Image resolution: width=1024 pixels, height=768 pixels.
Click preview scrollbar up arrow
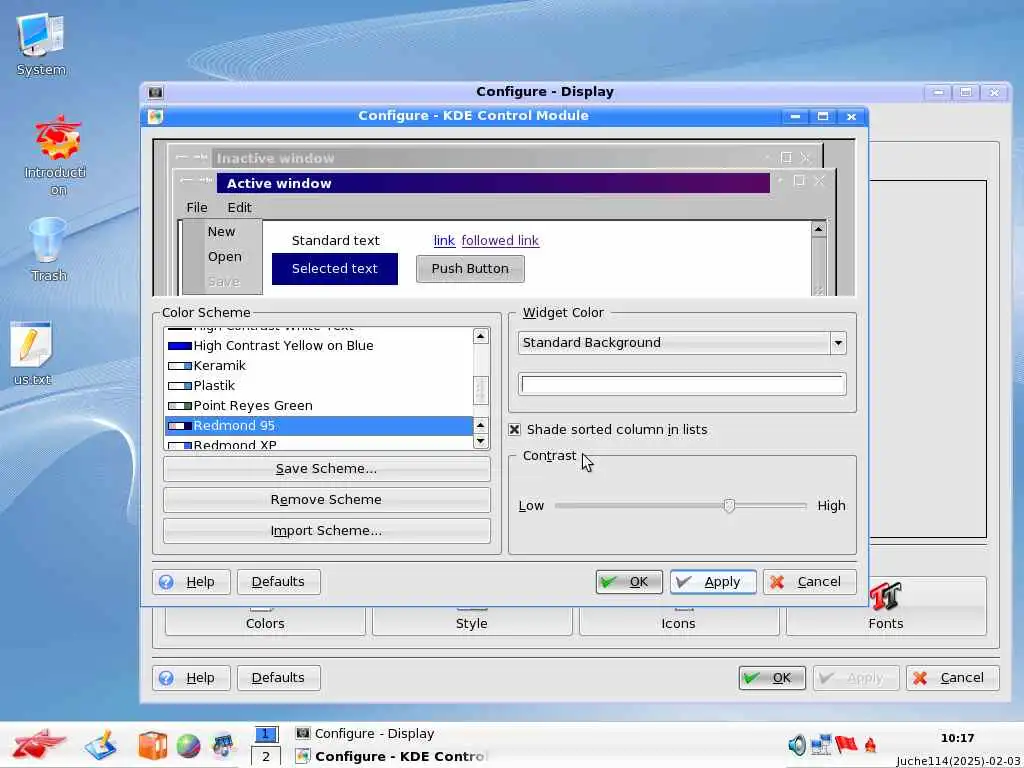[x=818, y=229]
